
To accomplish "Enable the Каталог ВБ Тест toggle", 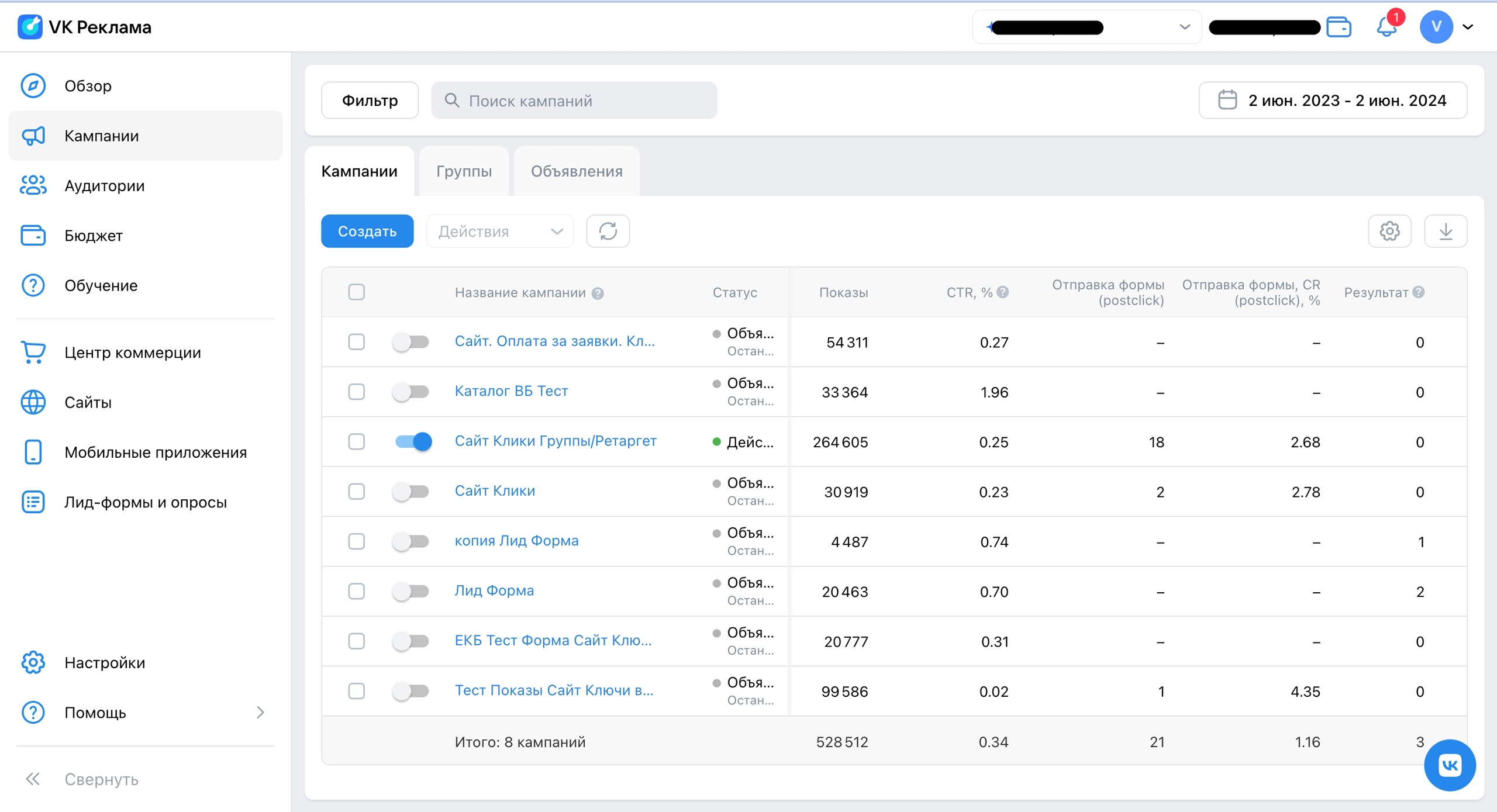I will point(411,391).
